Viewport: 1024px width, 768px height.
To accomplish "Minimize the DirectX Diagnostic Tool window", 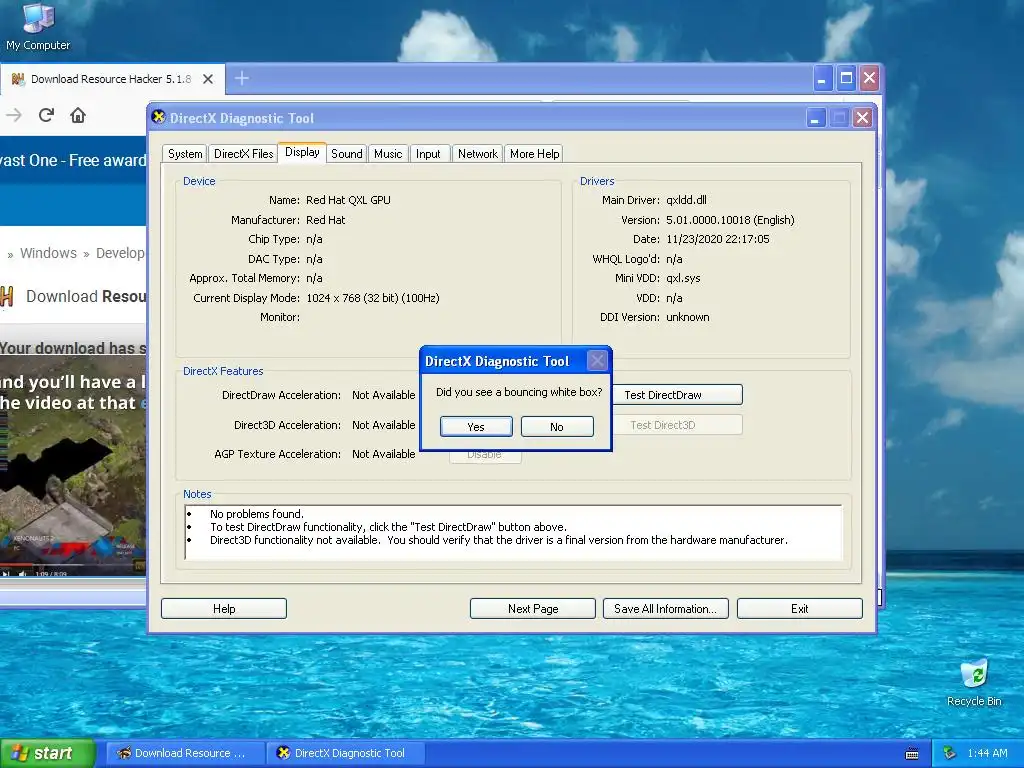I will pos(815,118).
